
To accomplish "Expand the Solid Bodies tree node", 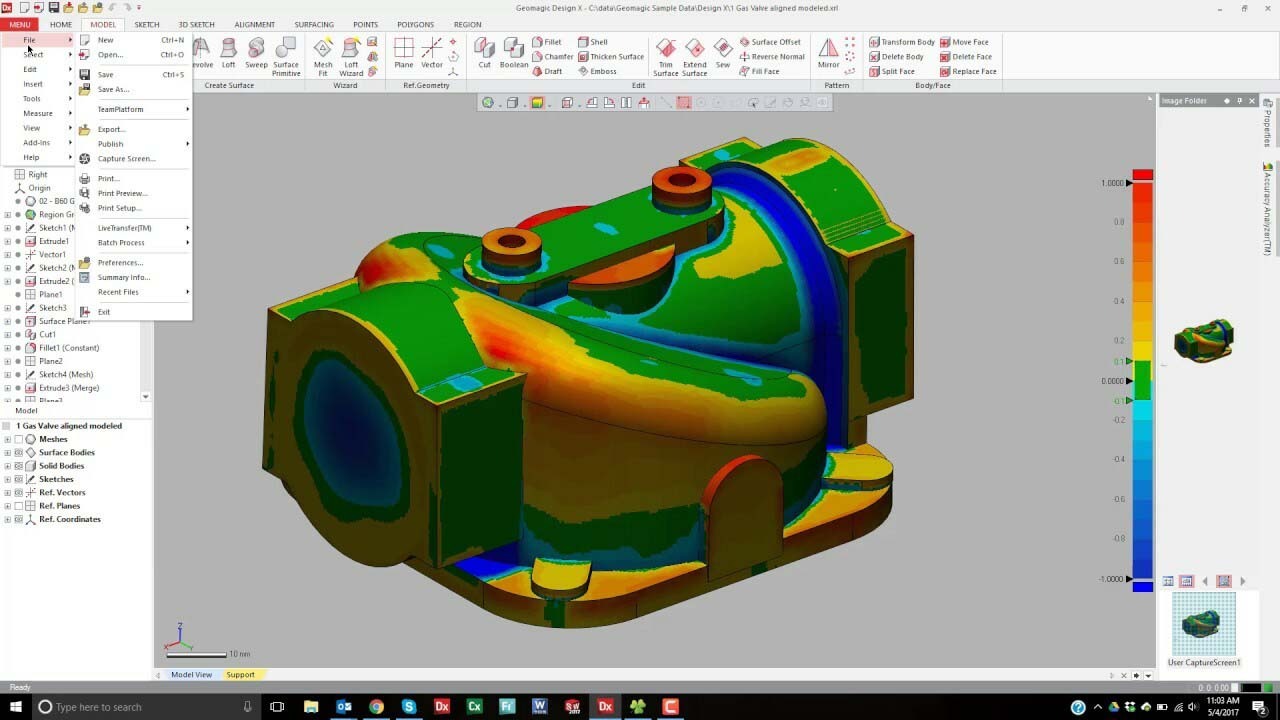I will [7, 466].
